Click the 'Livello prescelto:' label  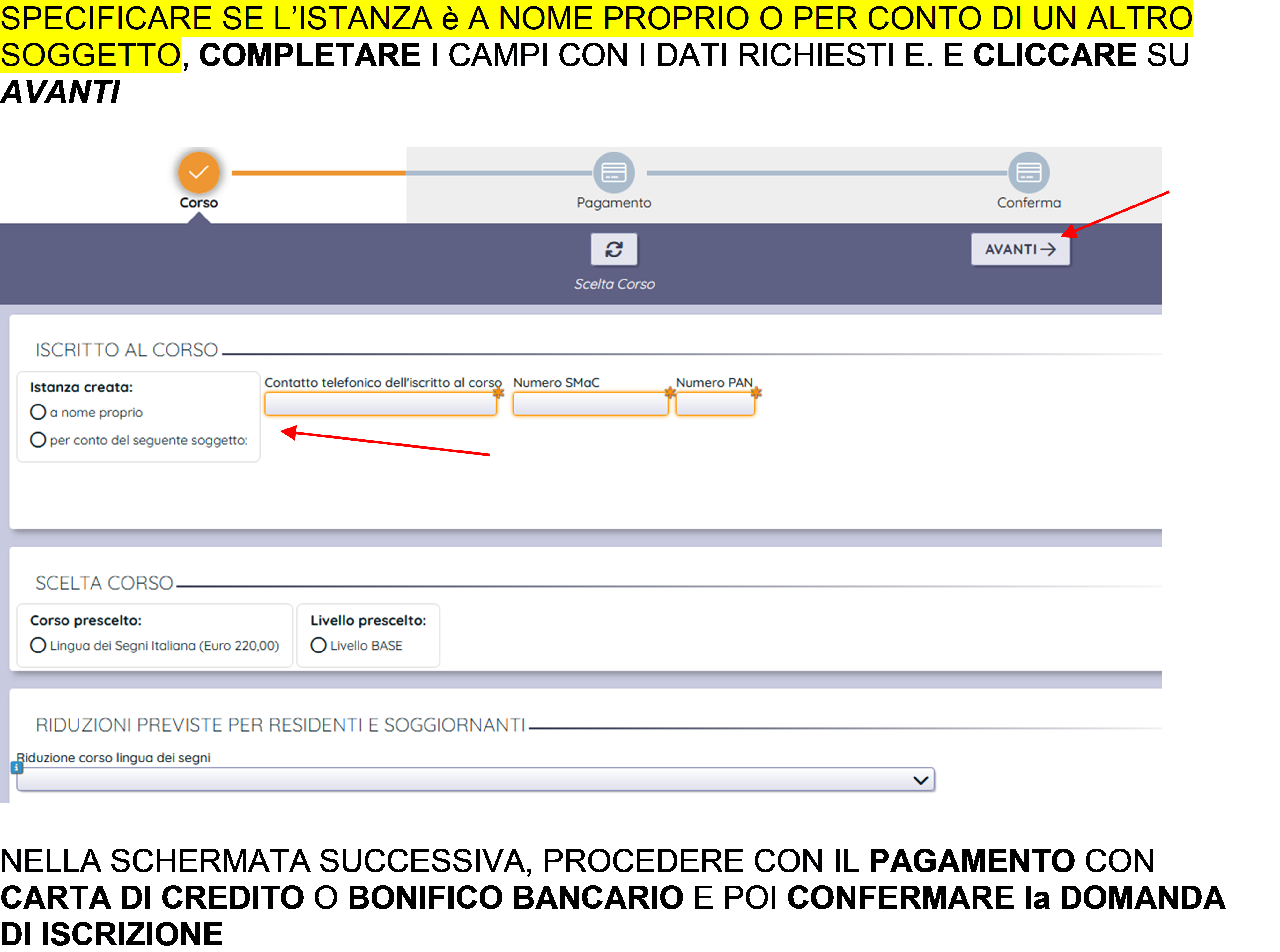click(x=368, y=621)
